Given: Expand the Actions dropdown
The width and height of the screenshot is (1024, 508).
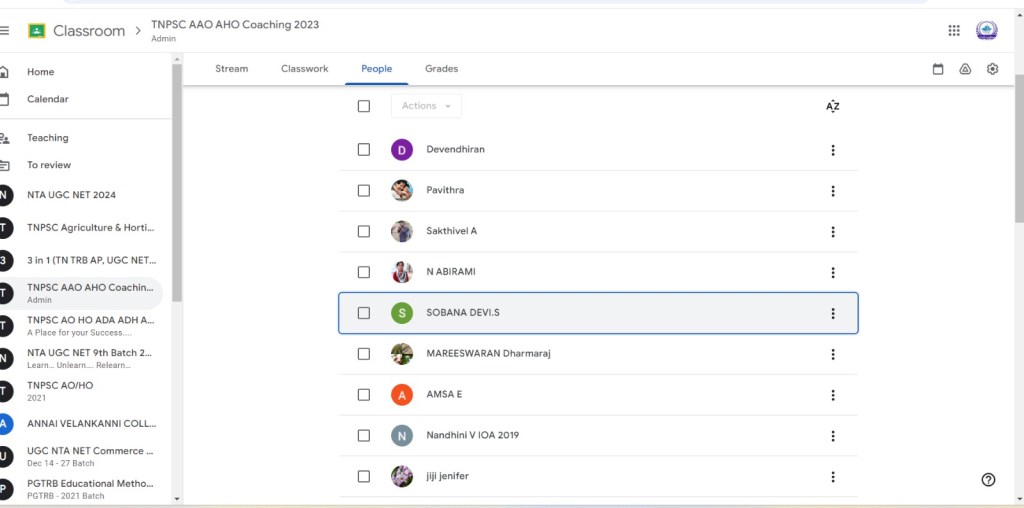Looking at the screenshot, I should tap(426, 106).
